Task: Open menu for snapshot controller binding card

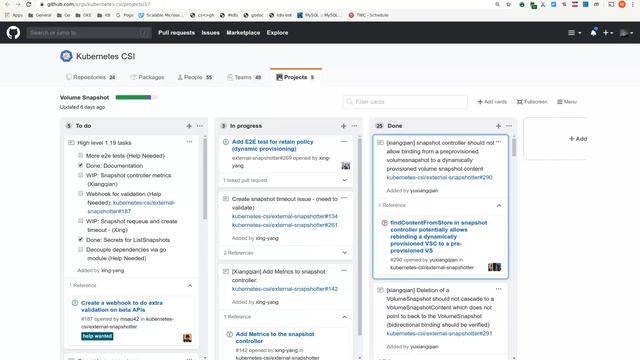Action: pos(499,142)
